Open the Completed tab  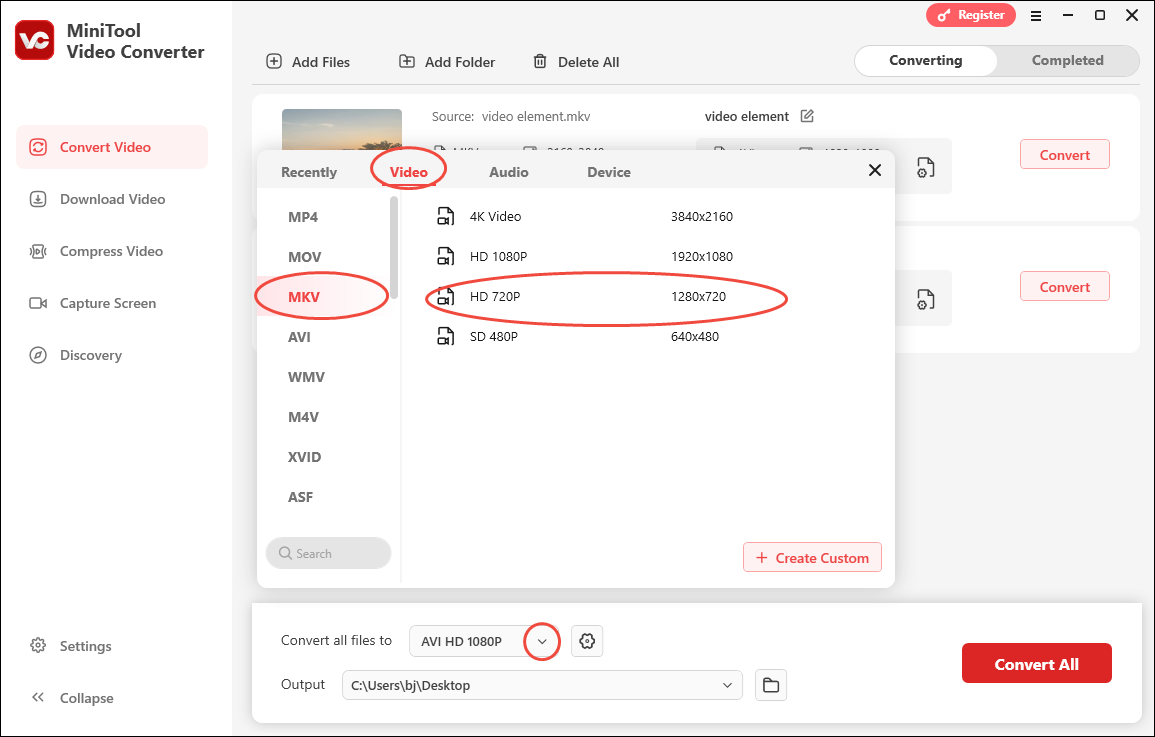1067,60
